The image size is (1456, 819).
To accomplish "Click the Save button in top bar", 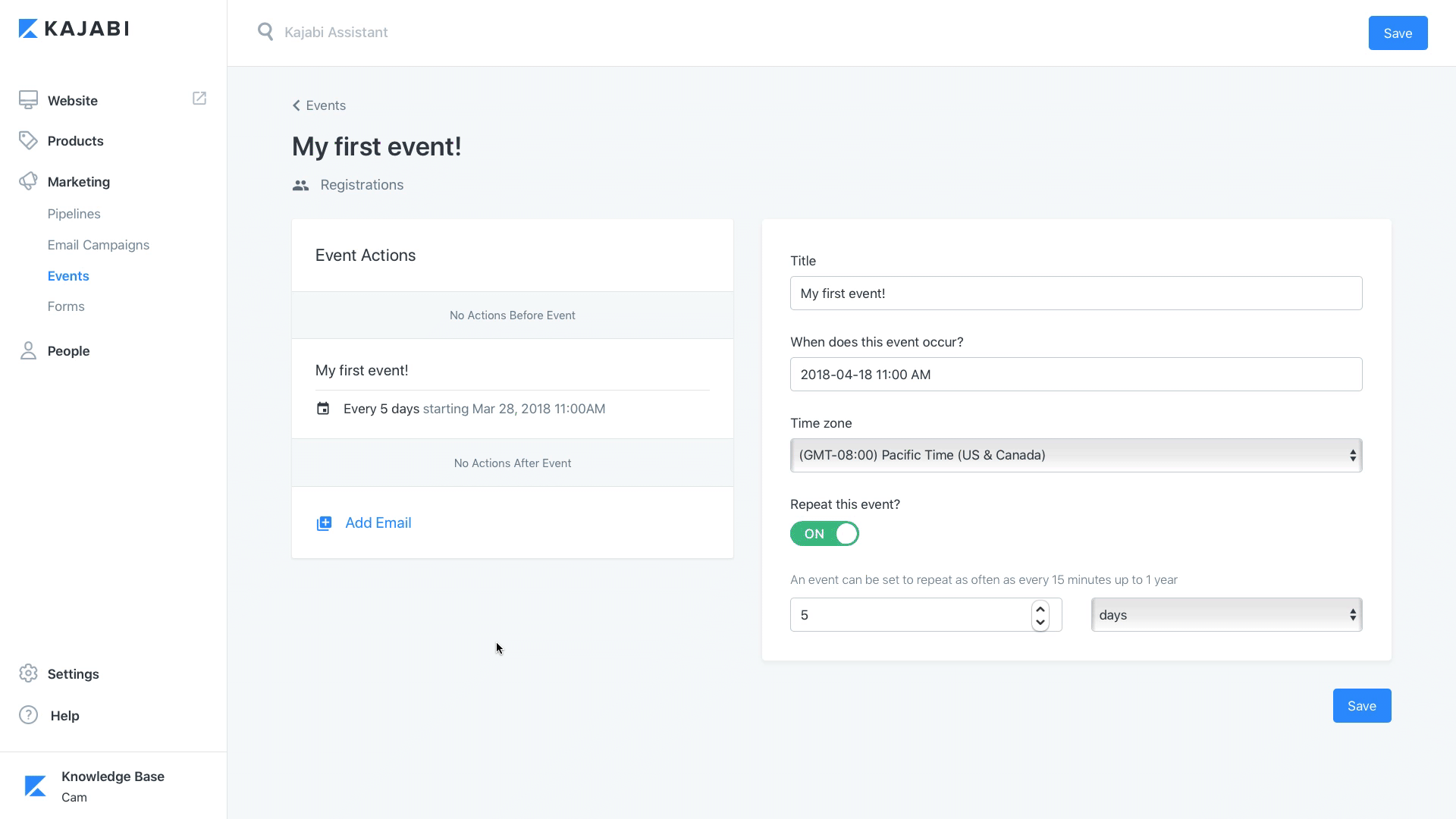I will coord(1397,33).
